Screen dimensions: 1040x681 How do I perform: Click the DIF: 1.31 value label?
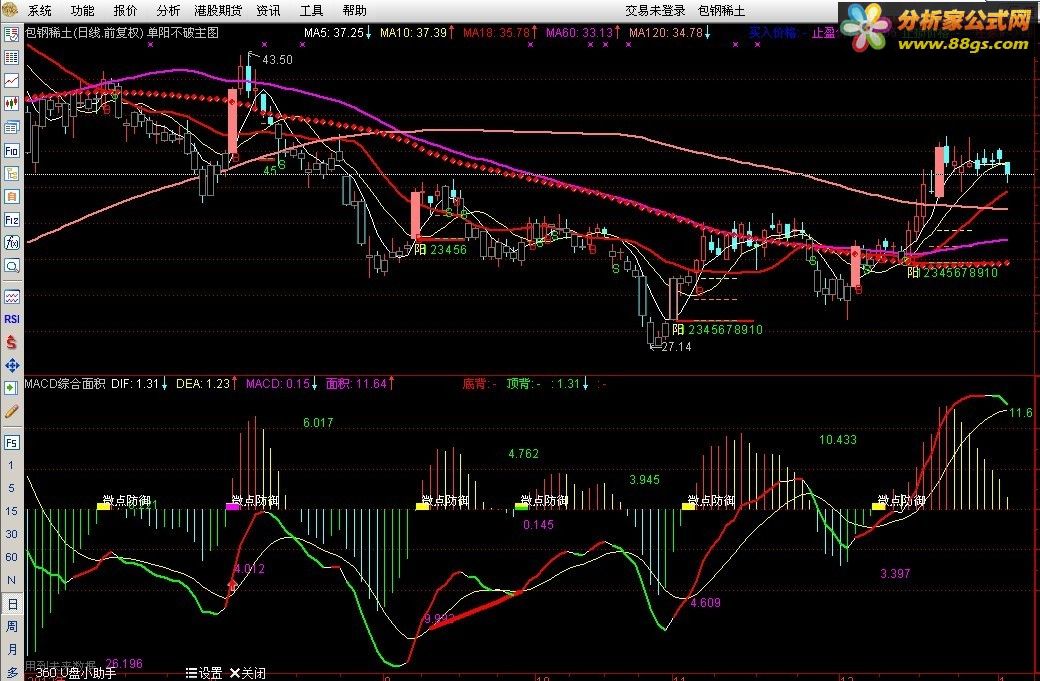click(x=139, y=383)
